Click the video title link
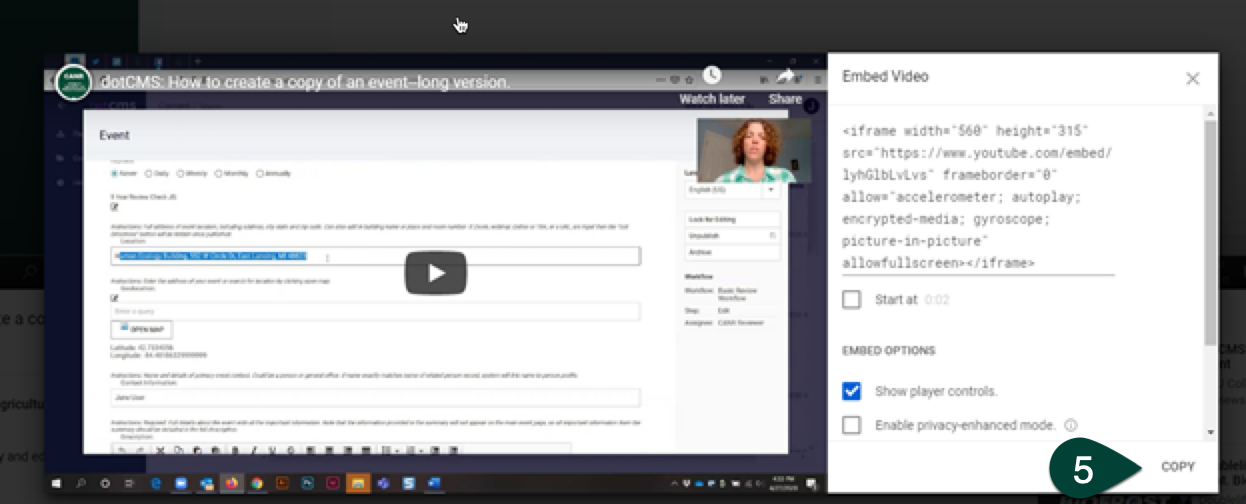Viewport: 1246px width, 504px height. tap(305, 81)
